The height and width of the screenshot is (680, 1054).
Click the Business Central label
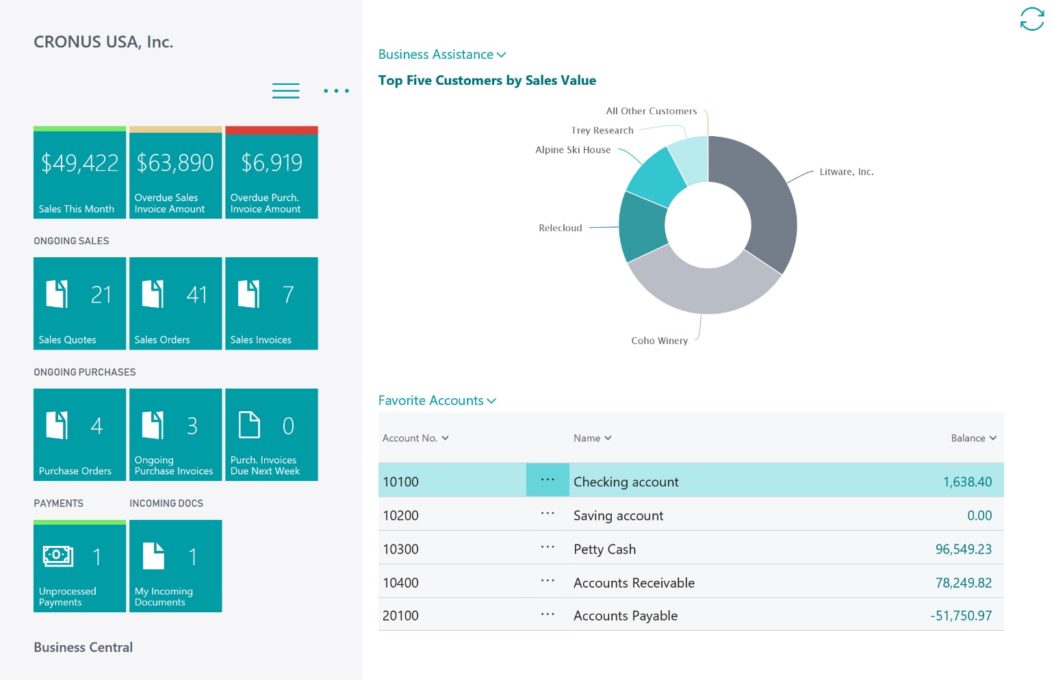83,647
